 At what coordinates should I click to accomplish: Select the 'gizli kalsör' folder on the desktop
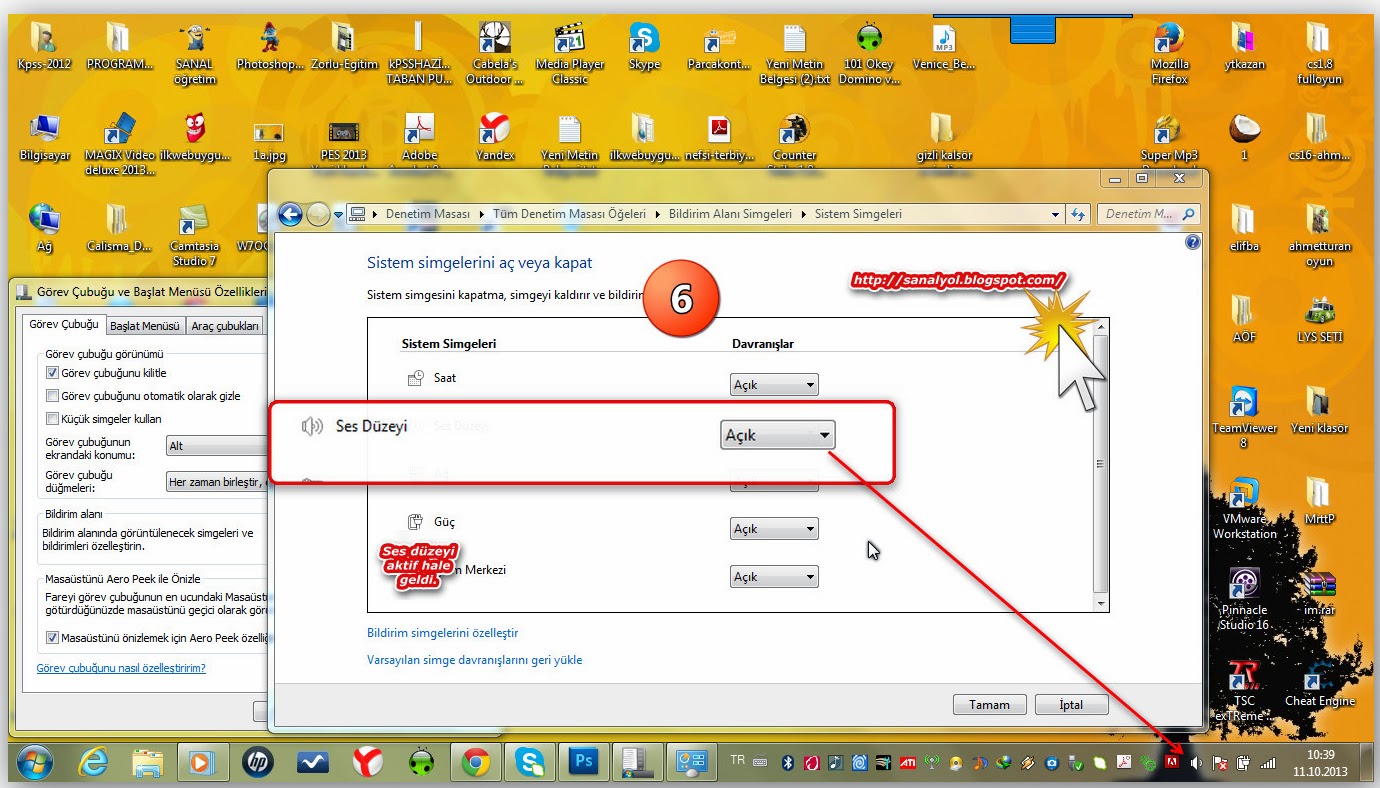[x=943, y=138]
